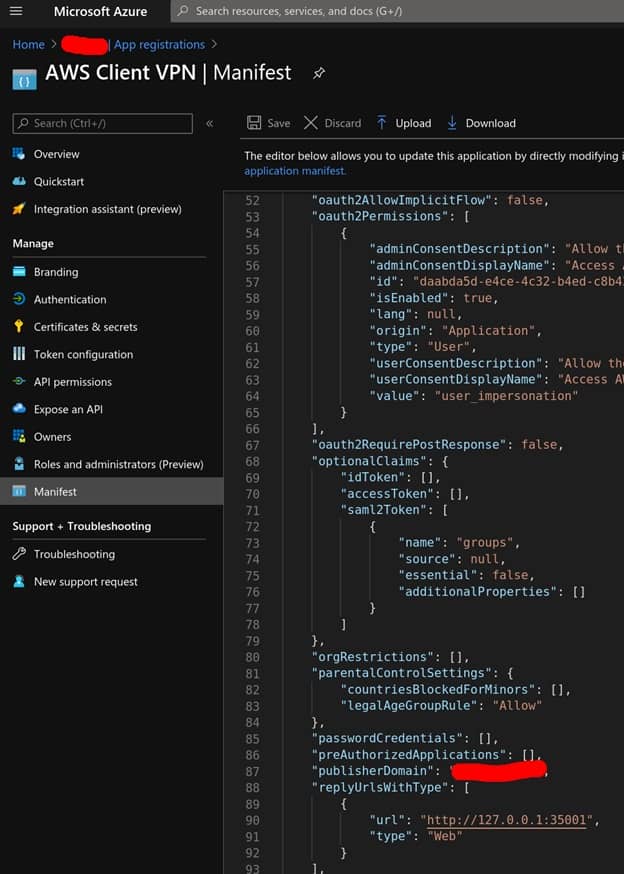Click breadcrumb chevron after App registrations
This screenshot has height=874, width=624.
(x=214, y=44)
